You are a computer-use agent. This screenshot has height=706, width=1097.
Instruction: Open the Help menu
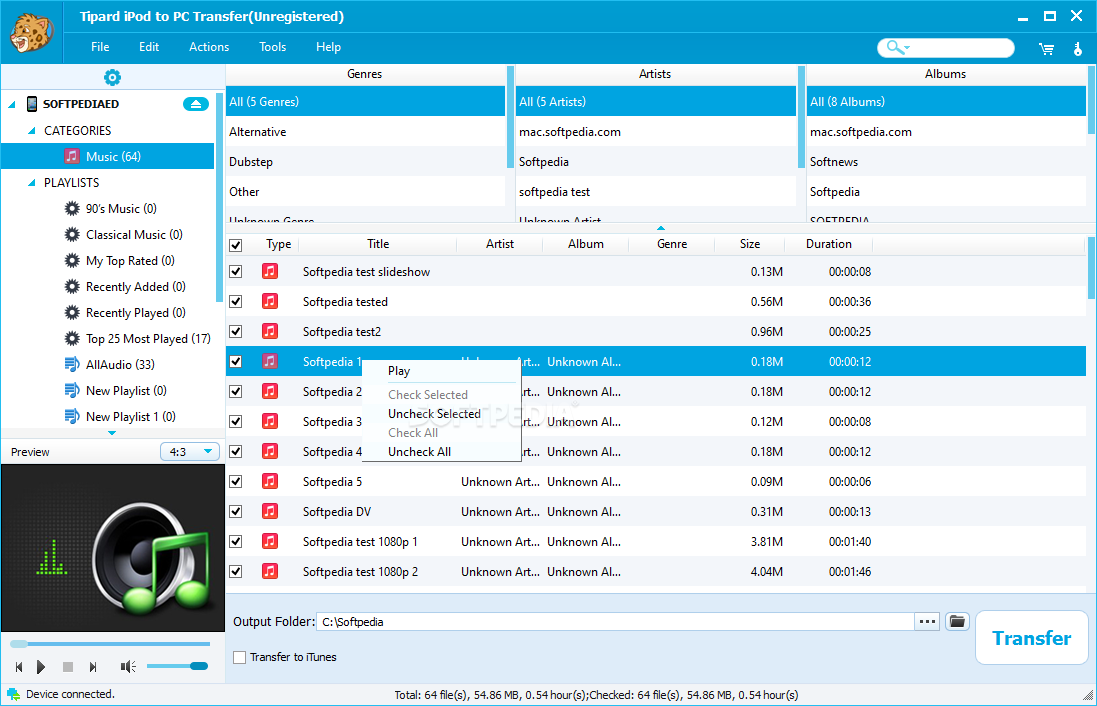pyautogui.click(x=328, y=47)
